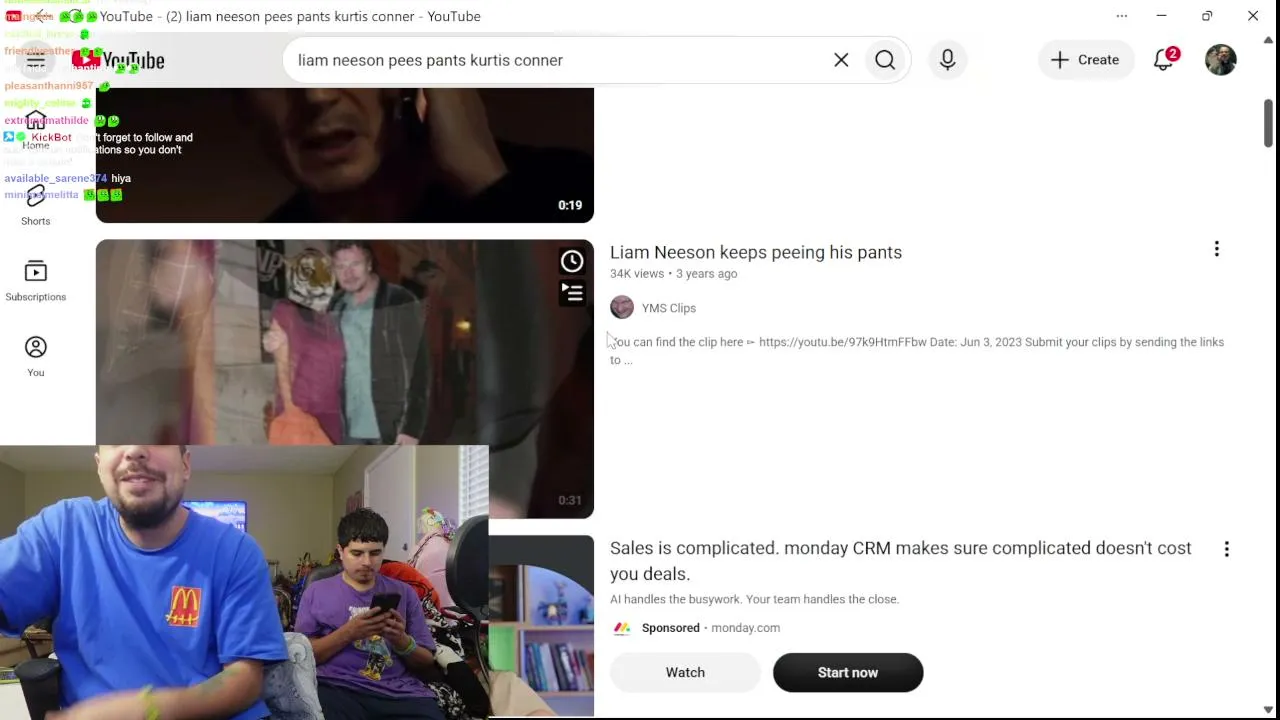Click the video description starting 'You can find the clip'
This screenshot has width=1280, height=720.
coord(917,351)
